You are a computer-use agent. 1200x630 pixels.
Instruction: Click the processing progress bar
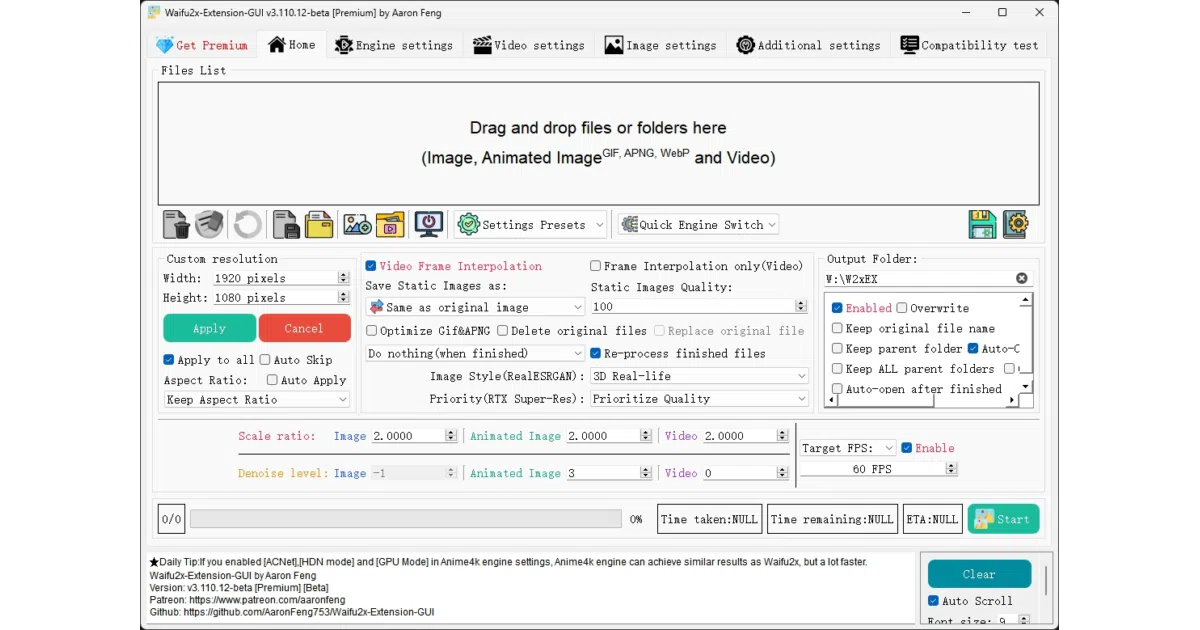[x=406, y=519]
